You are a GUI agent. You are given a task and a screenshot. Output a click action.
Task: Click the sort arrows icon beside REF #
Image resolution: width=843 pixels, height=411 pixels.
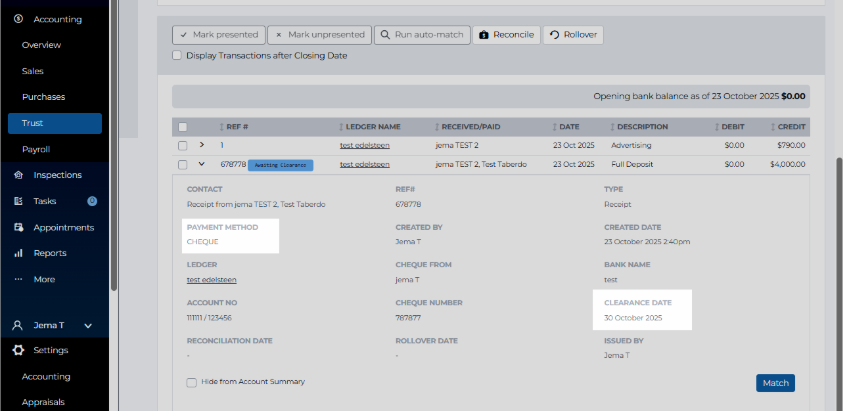tap(222, 127)
